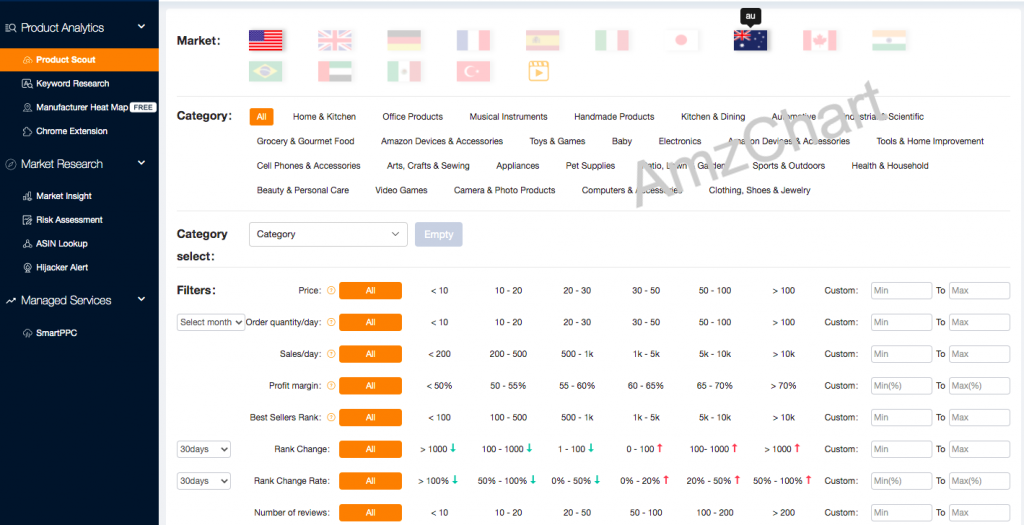1024x525 pixels.
Task: Select Profit margin 60 - 65%
Action: click(645, 386)
